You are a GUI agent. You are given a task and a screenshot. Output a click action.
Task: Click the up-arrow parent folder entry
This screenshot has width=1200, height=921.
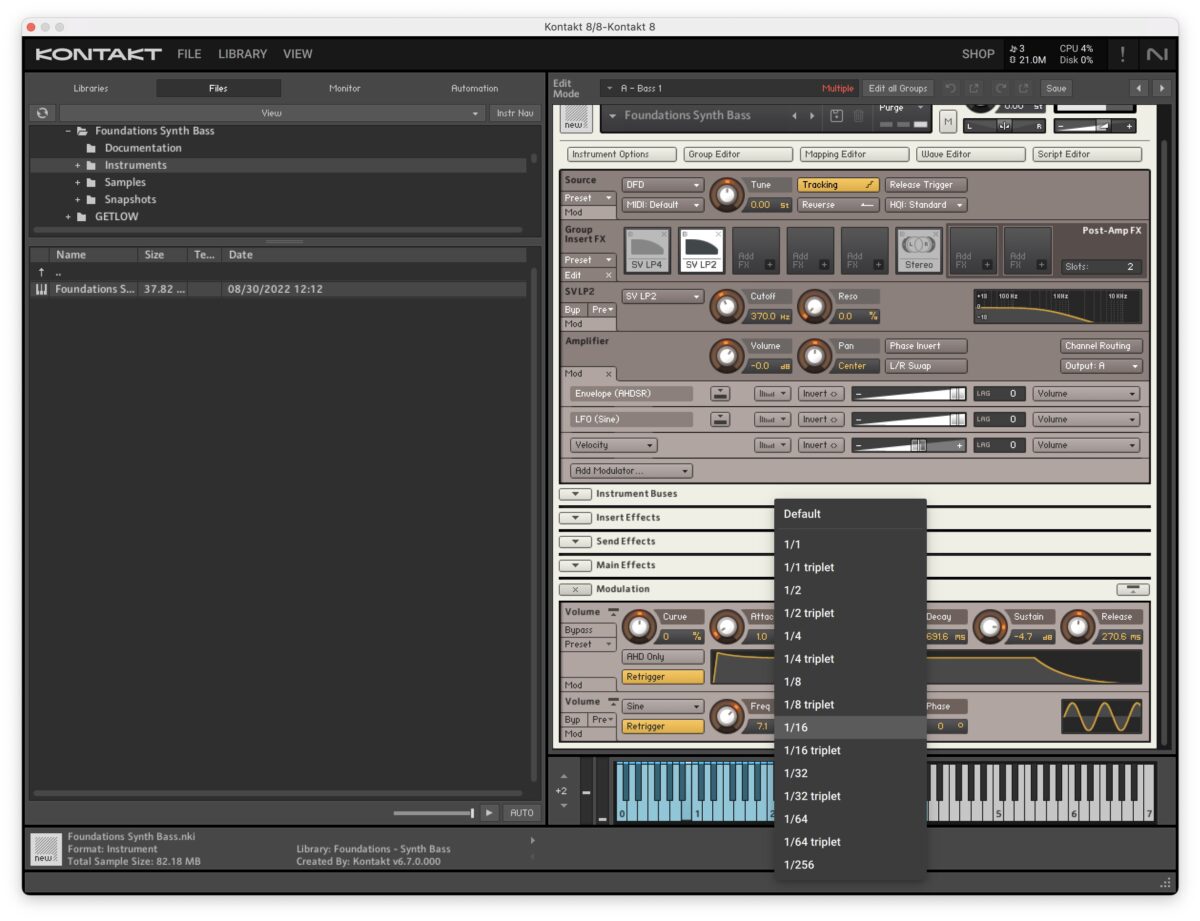coord(41,272)
